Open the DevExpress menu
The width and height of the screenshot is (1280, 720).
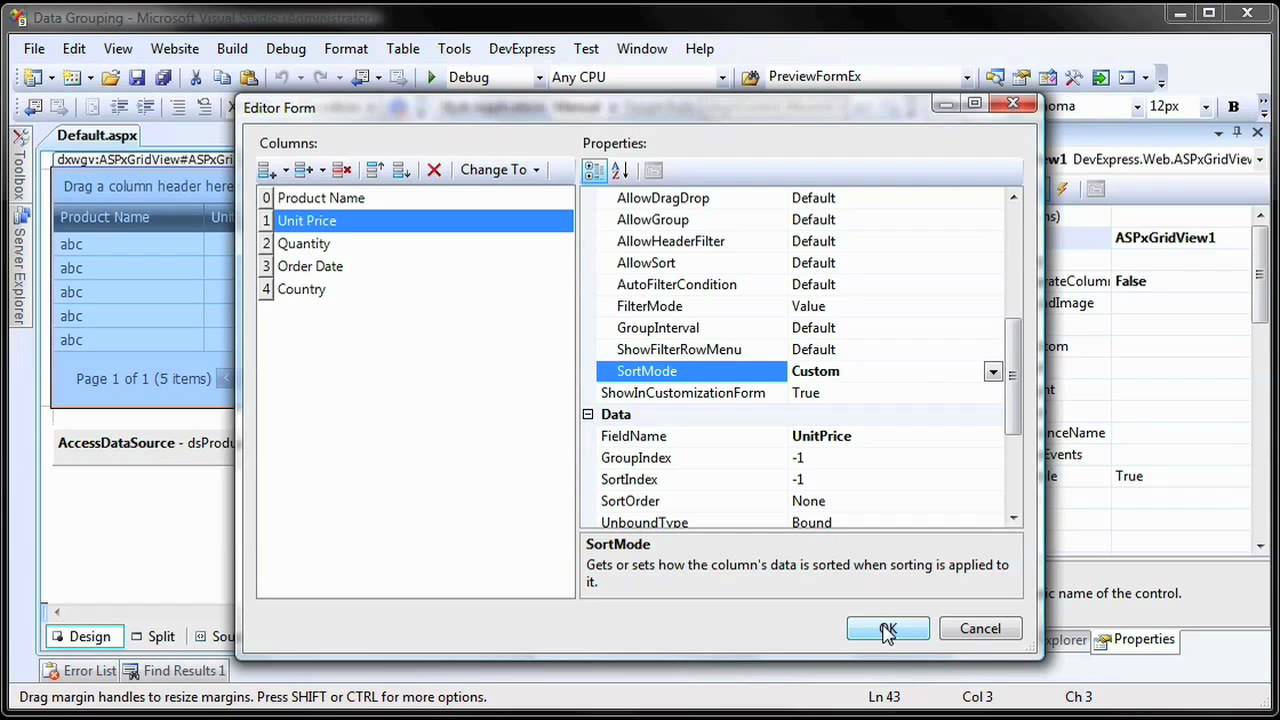click(x=522, y=48)
